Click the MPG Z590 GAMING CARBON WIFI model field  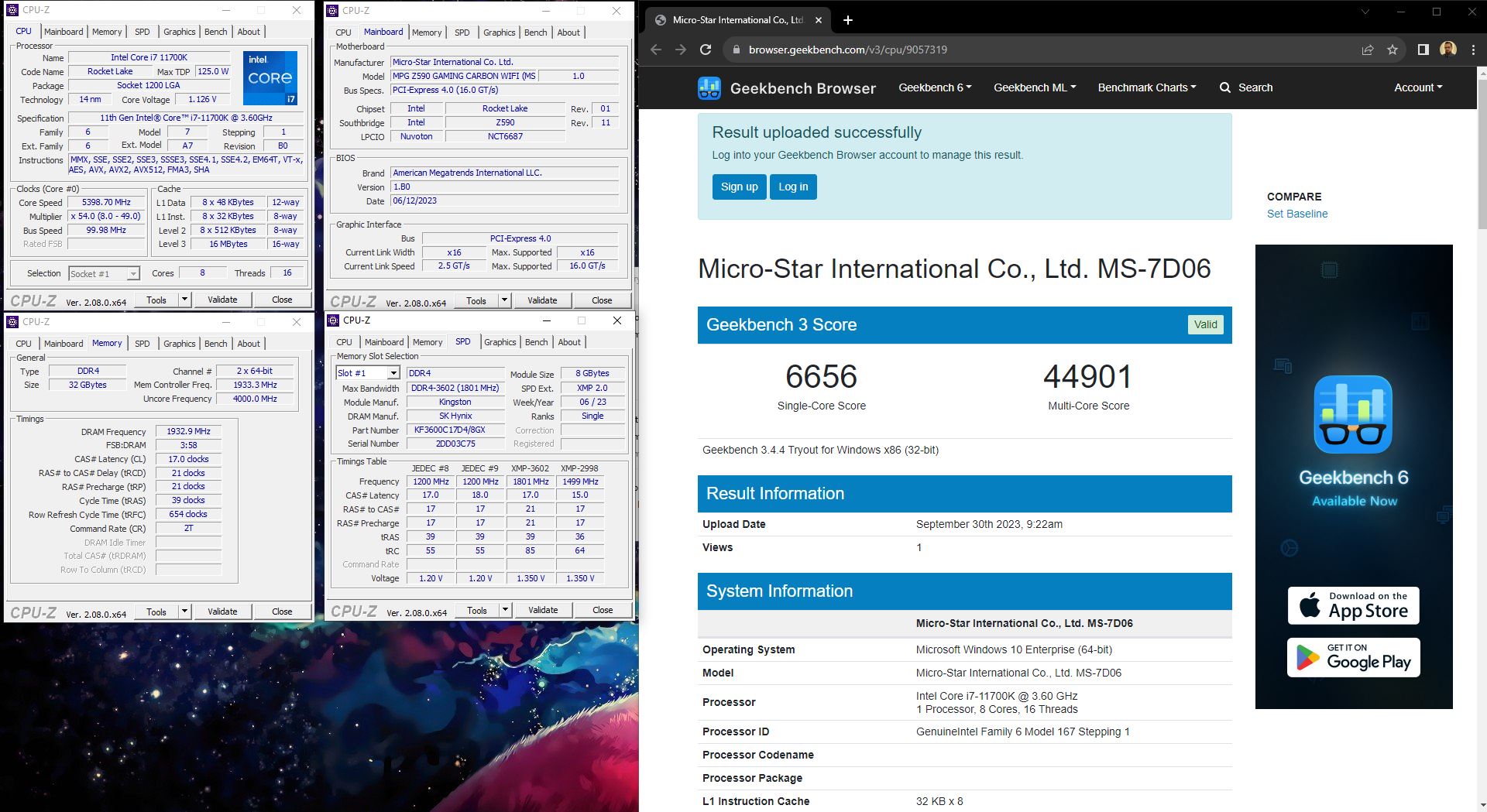[463, 76]
